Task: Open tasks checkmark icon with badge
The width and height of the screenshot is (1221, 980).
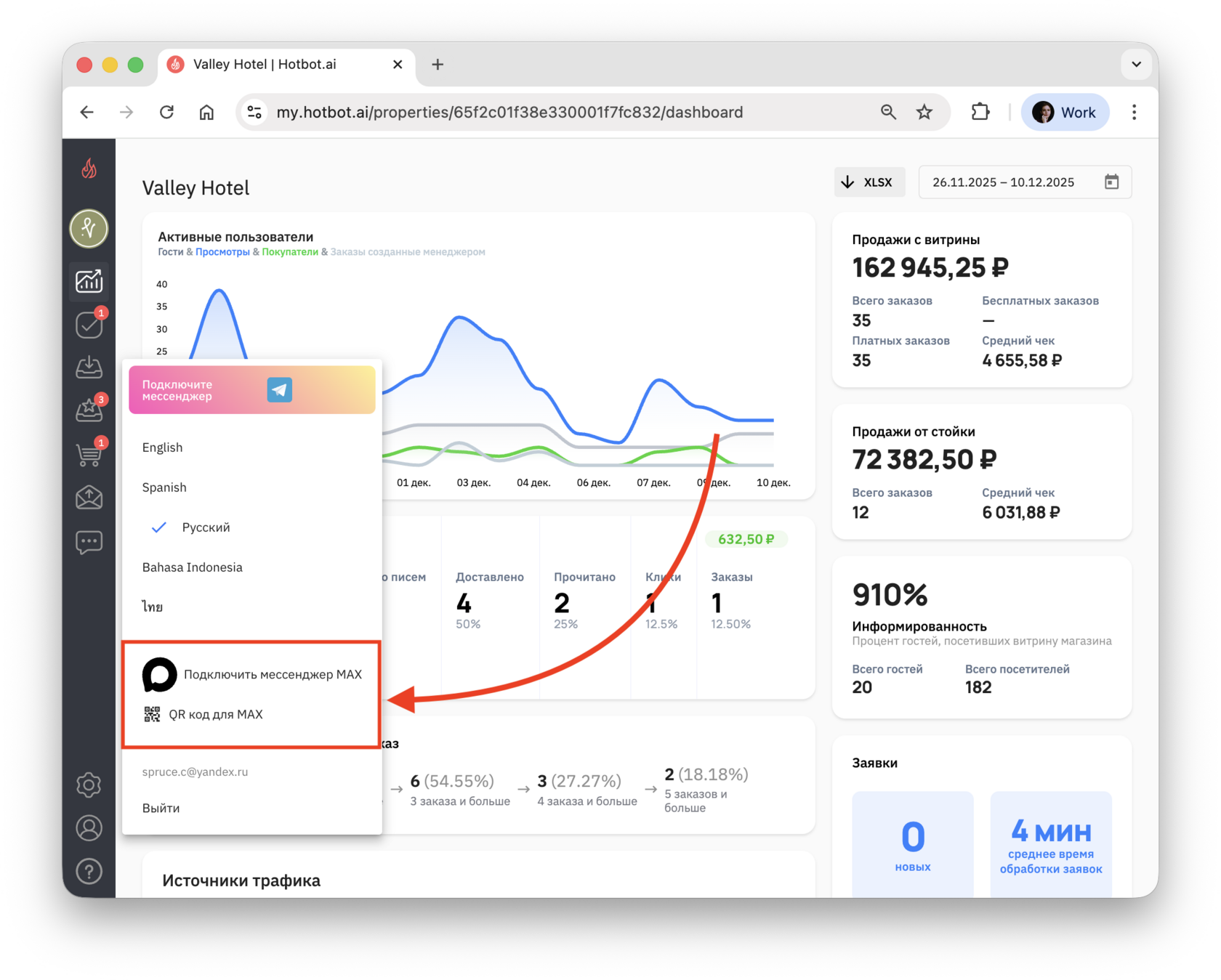Action: coord(89,324)
